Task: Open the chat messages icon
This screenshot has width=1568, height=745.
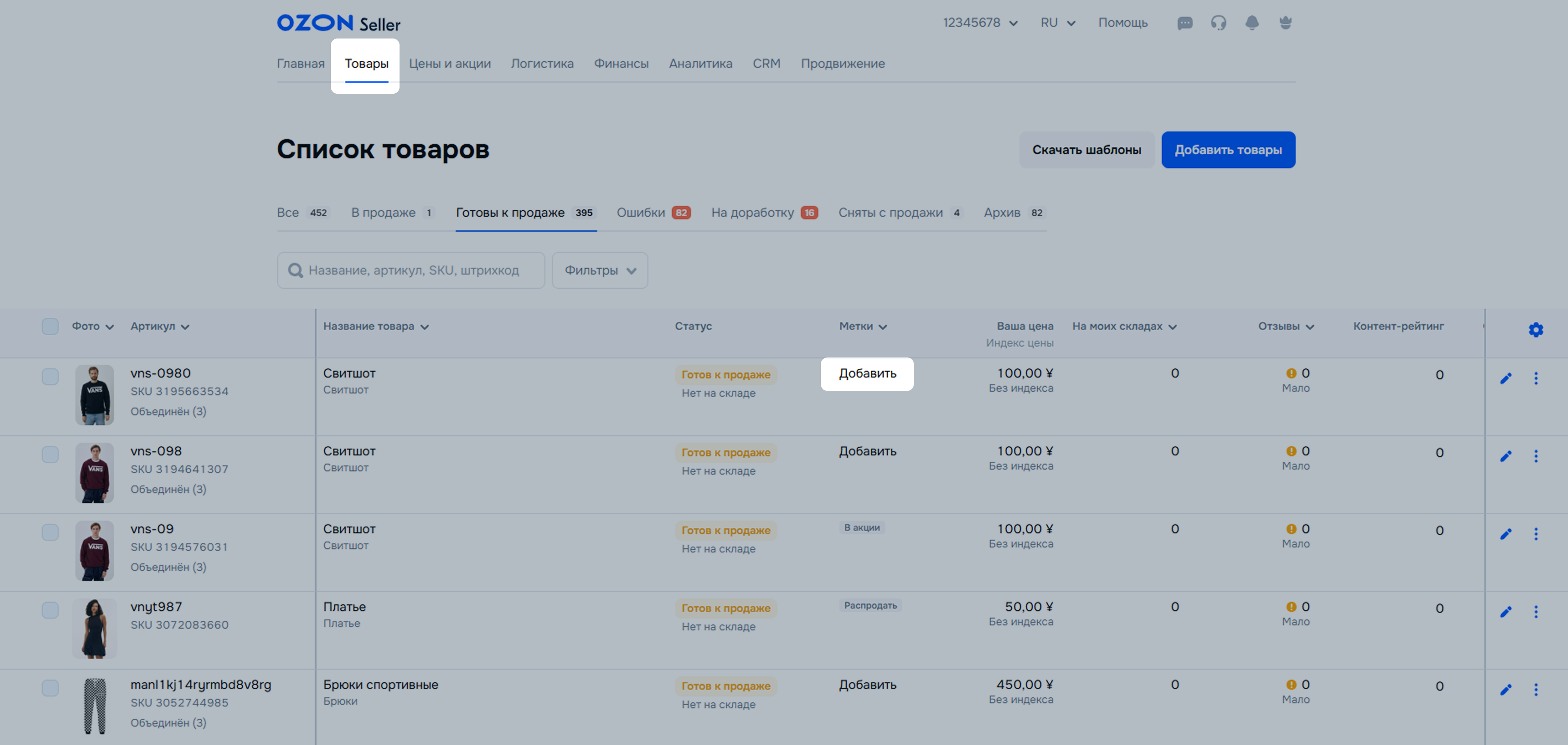Action: point(1184,23)
